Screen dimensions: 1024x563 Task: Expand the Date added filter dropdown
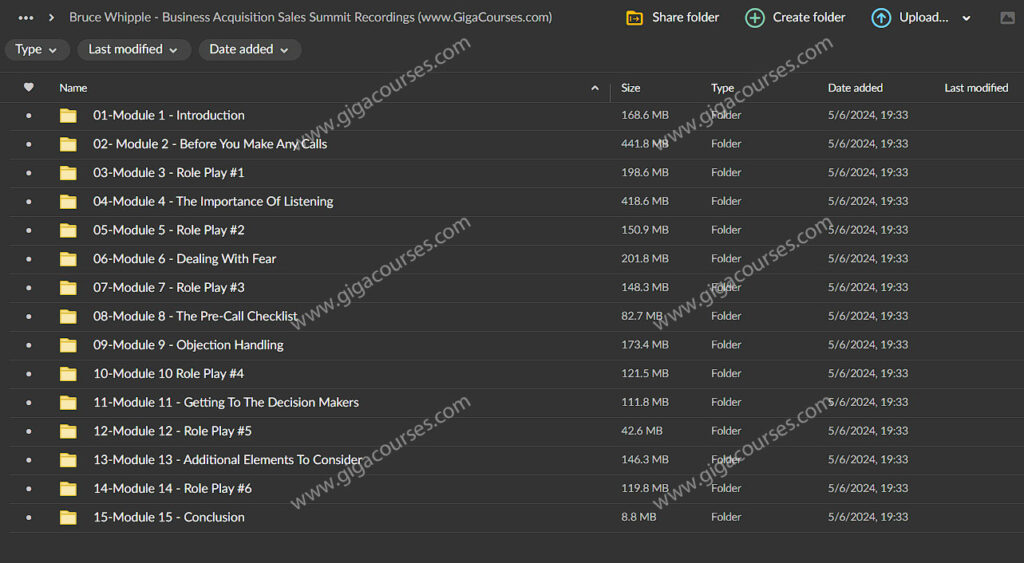pos(249,50)
